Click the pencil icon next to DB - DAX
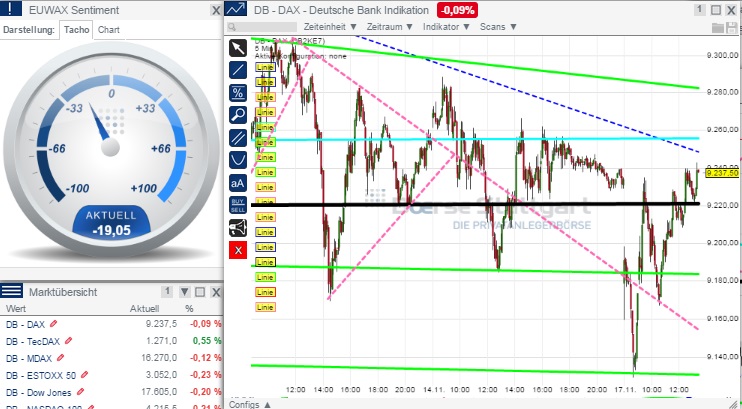The height and width of the screenshot is (409, 742). 53,324
